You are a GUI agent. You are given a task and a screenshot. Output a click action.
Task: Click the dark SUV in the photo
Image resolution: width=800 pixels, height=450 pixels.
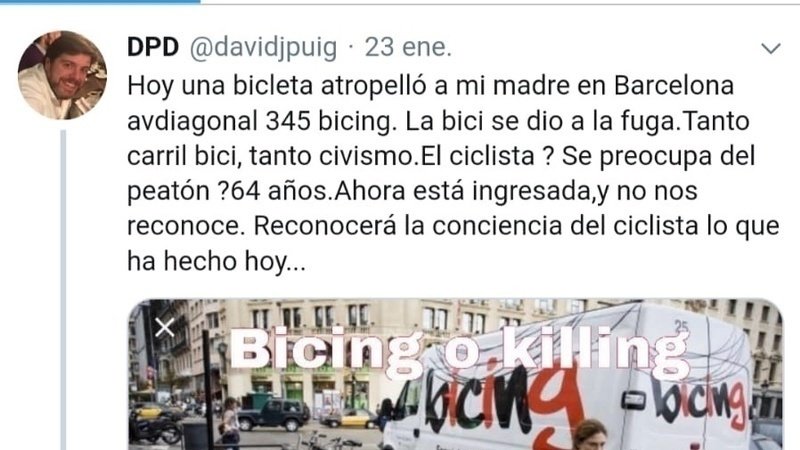pos(274,413)
